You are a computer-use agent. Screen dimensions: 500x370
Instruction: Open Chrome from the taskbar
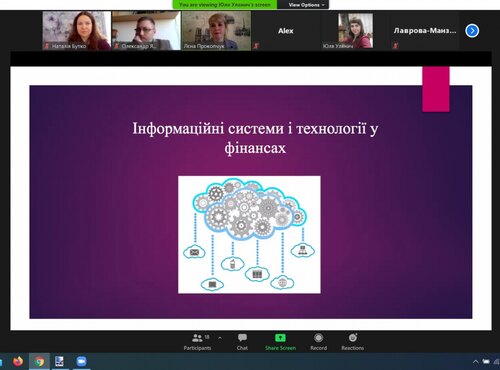point(39,361)
